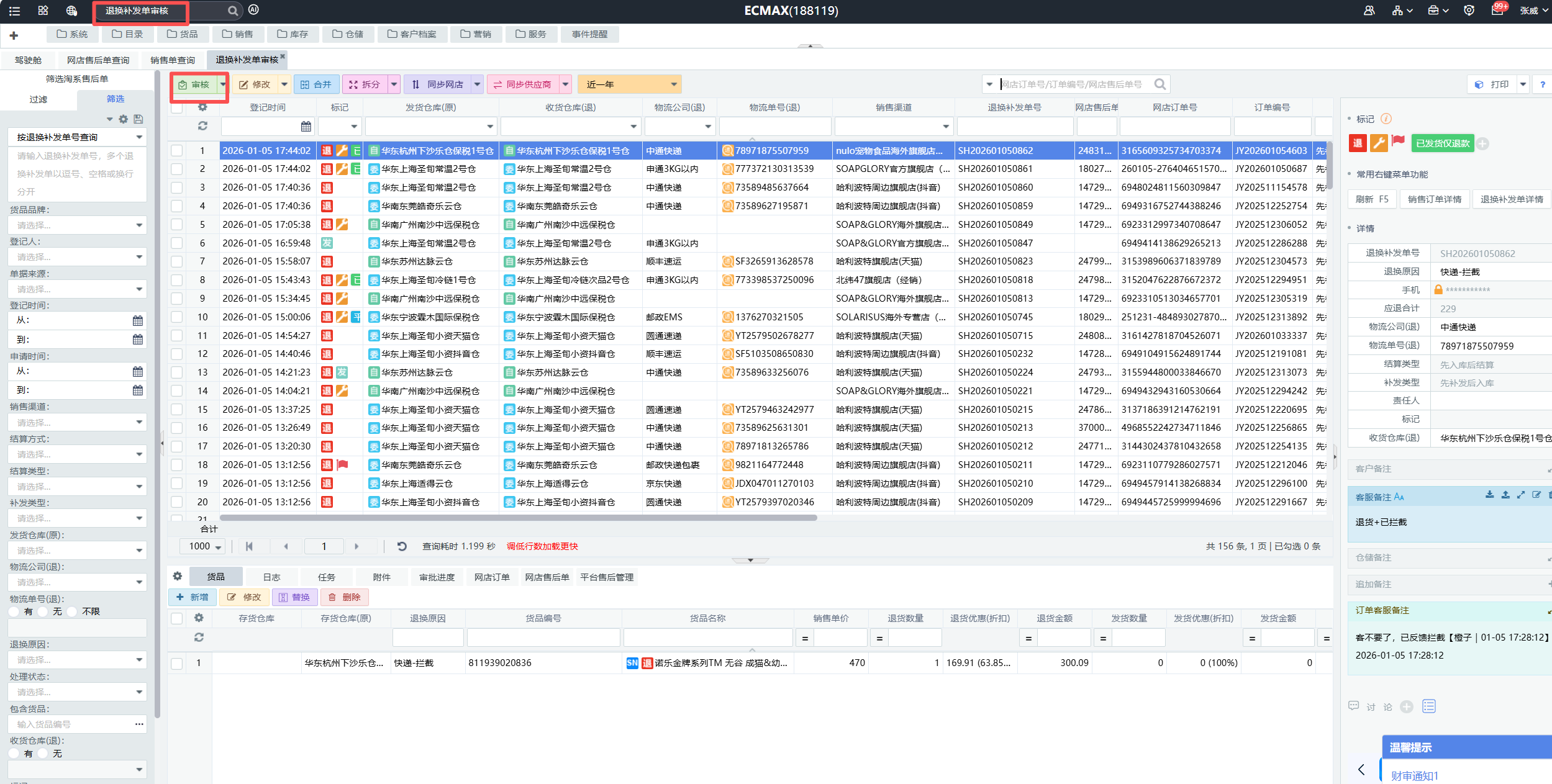Open the 货品品牌 dropdown
The height and width of the screenshot is (784, 1552).
point(77,225)
